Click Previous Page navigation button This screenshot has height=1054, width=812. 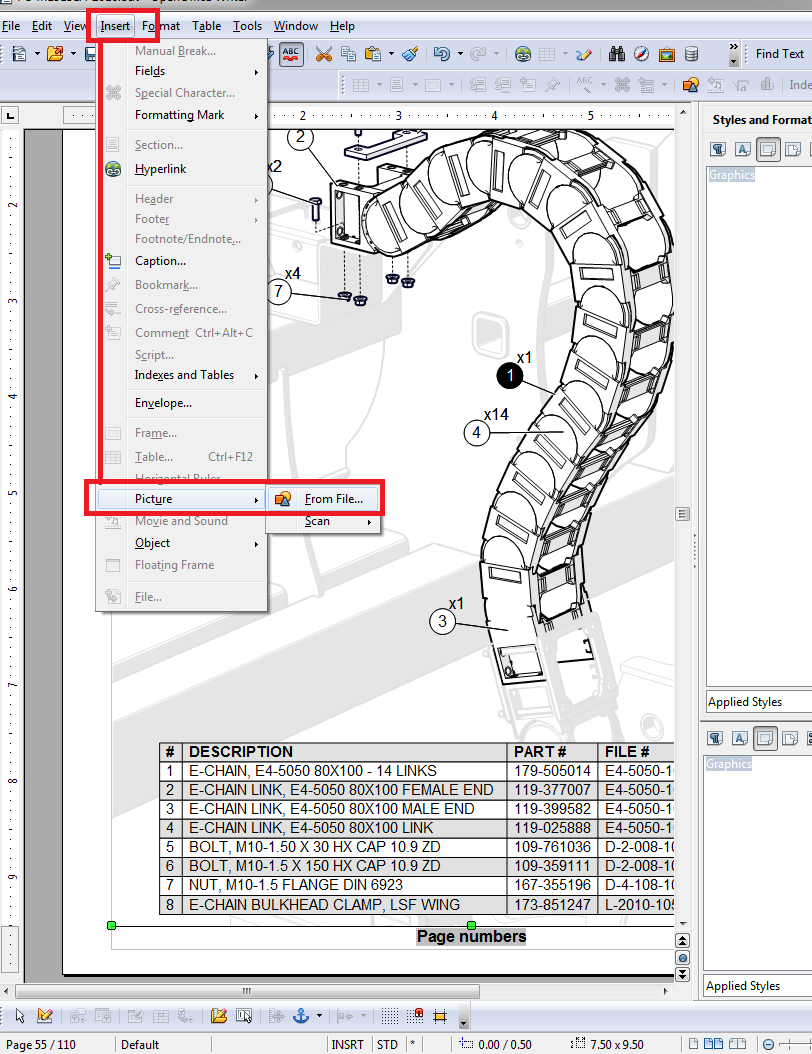pyautogui.click(x=682, y=940)
